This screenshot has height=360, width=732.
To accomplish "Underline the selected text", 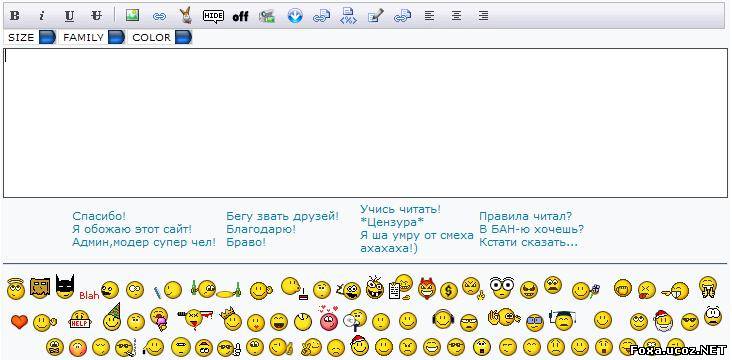I will click(70, 16).
